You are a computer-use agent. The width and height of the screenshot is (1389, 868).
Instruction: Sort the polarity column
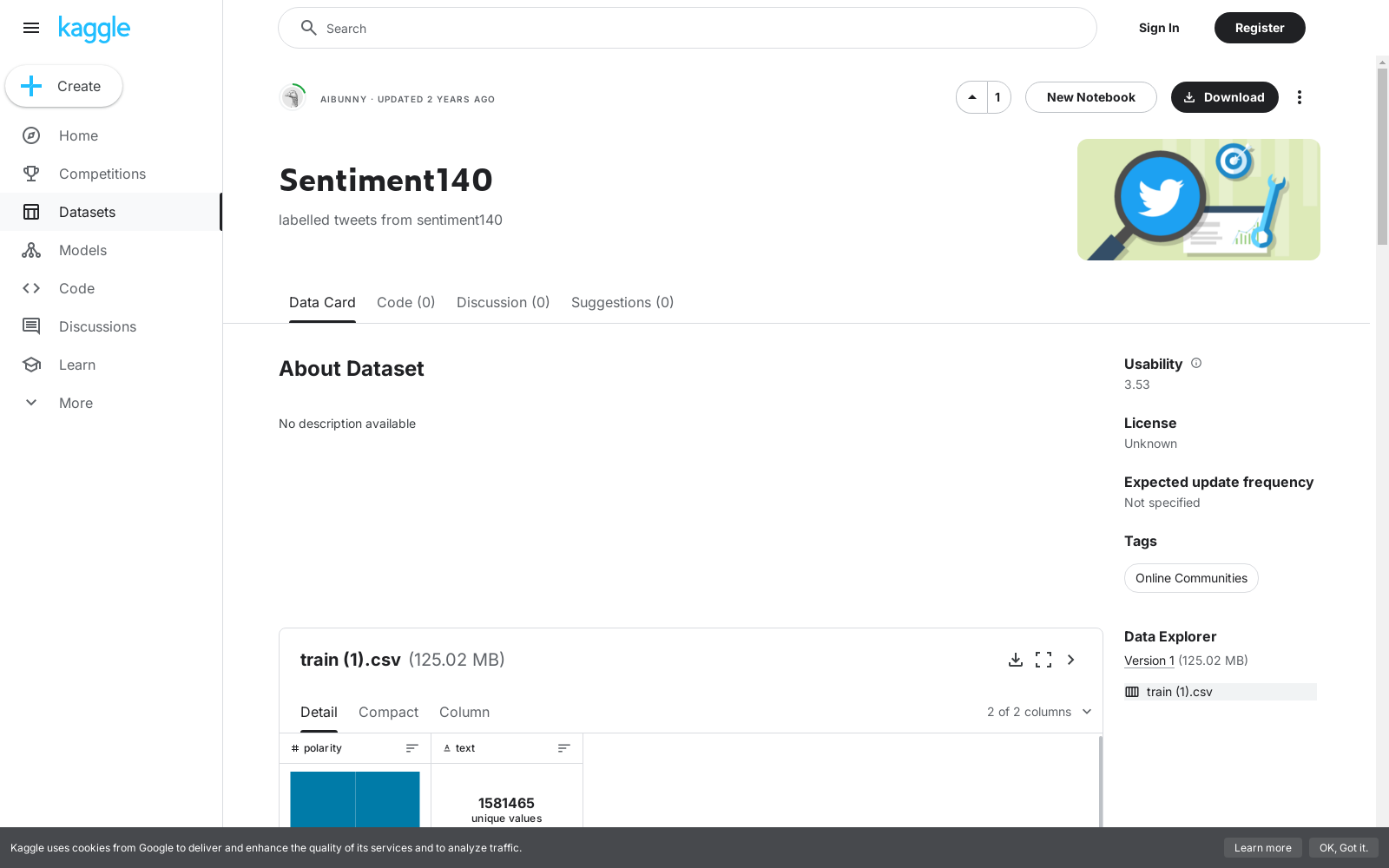(412, 748)
